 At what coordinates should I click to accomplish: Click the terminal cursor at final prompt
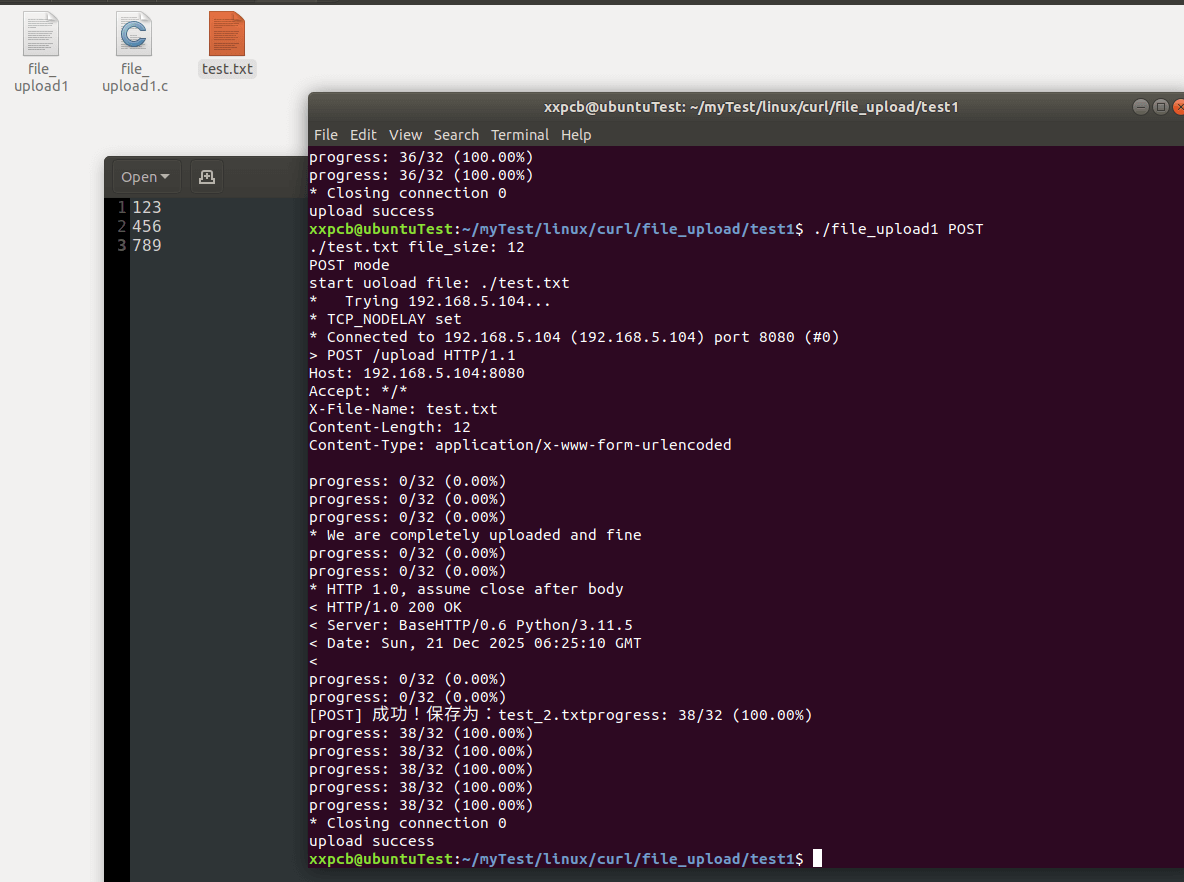click(x=817, y=859)
